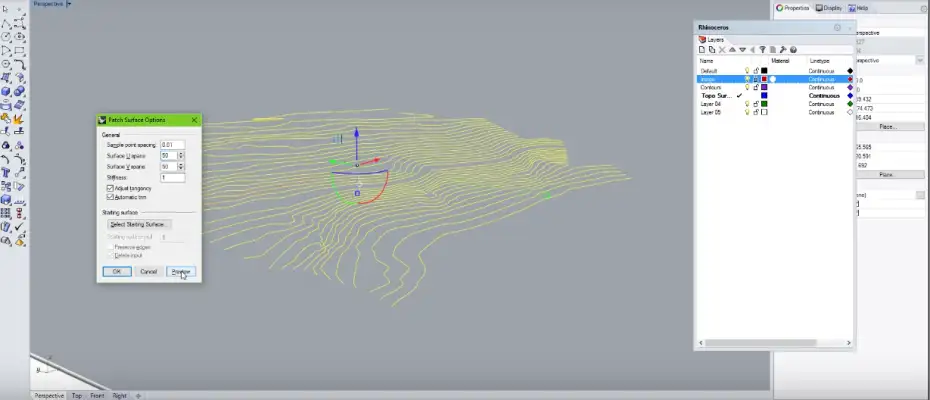This screenshot has height=400, width=930.
Task: Open the layer Filter funnel icon
Action: pyautogui.click(x=763, y=50)
